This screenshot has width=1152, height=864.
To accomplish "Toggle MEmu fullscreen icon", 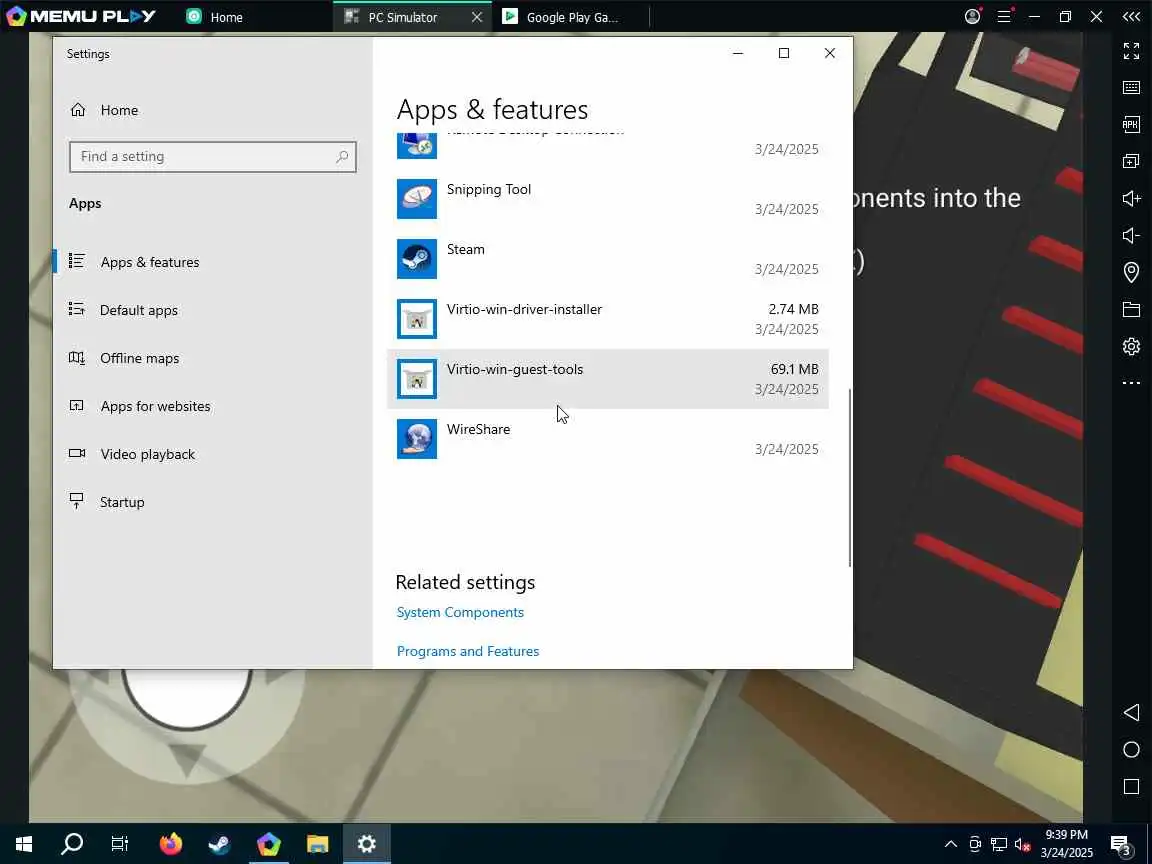I will (1131, 51).
